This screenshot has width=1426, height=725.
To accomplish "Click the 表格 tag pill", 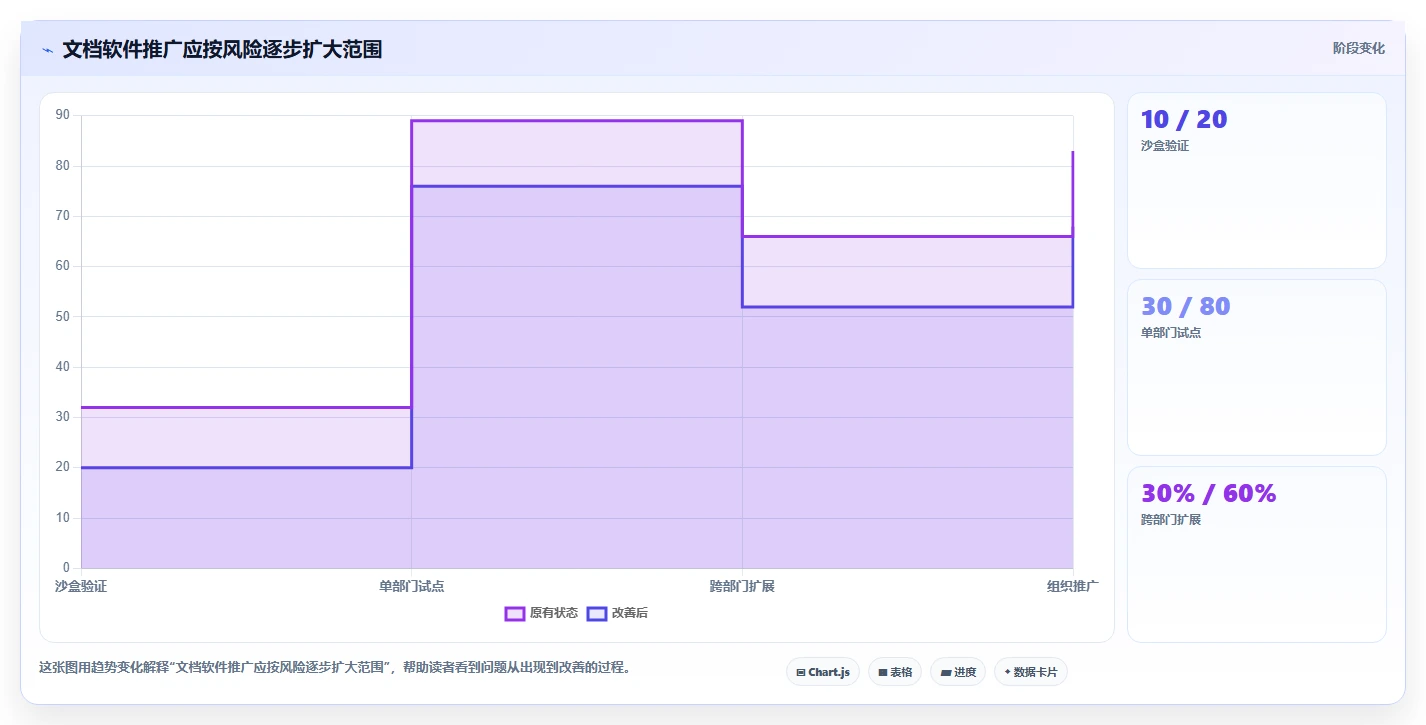I will click(895, 672).
